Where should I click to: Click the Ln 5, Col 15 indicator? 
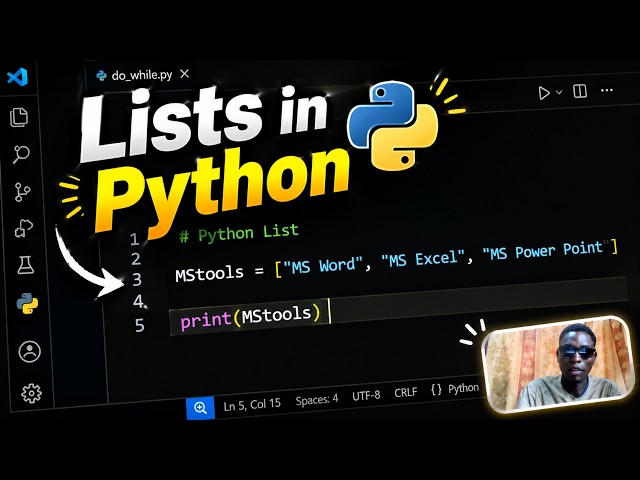252,404
